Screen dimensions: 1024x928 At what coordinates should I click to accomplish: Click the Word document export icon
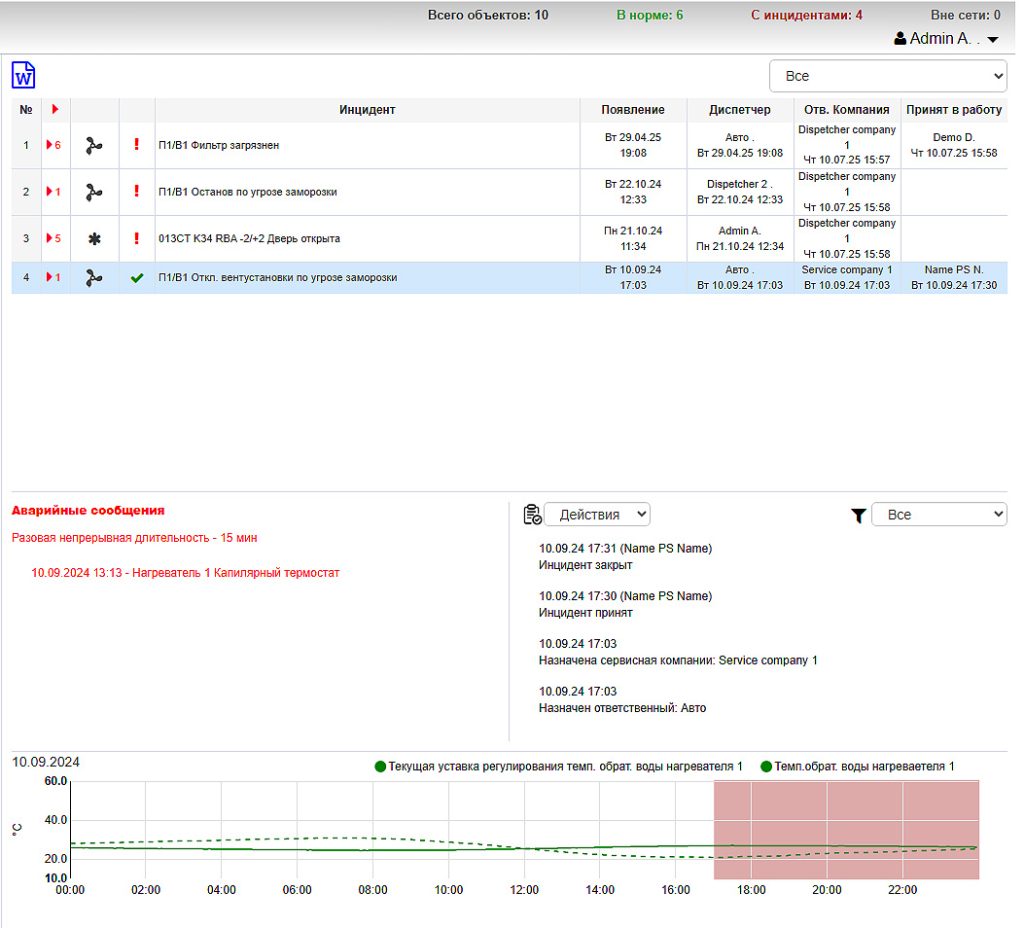[x=23, y=75]
